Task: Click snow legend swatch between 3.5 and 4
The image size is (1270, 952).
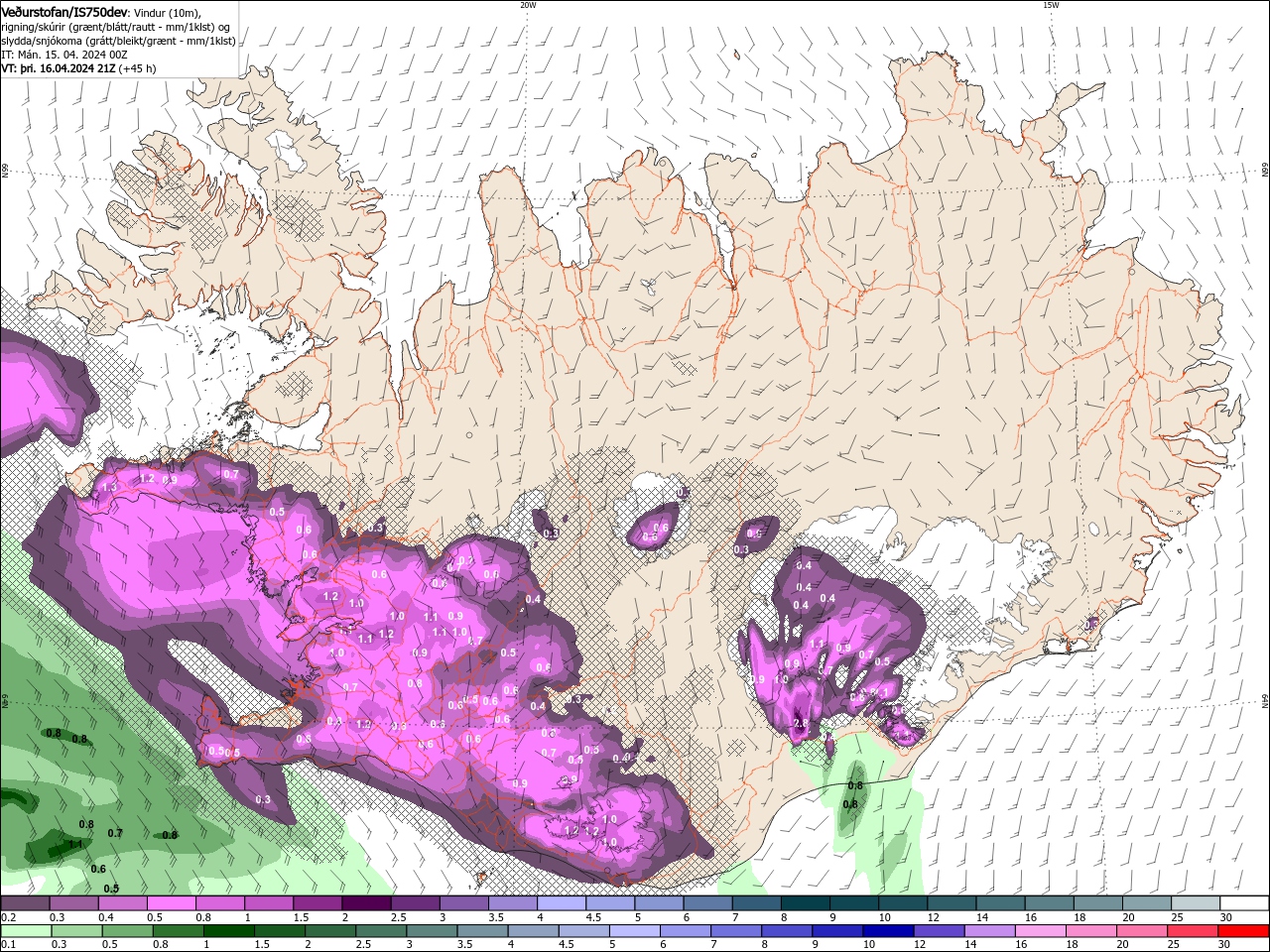Action: pos(513,903)
